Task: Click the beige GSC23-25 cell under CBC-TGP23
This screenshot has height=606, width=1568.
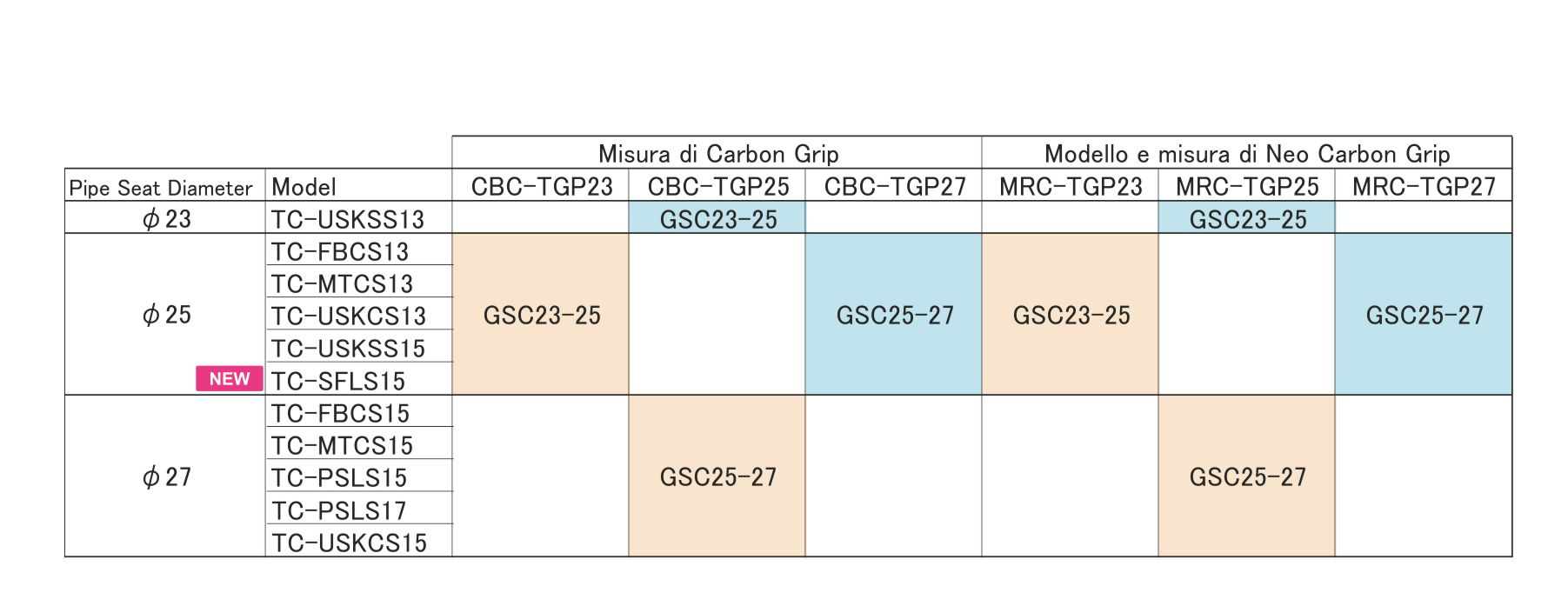Action: pyautogui.click(x=541, y=315)
